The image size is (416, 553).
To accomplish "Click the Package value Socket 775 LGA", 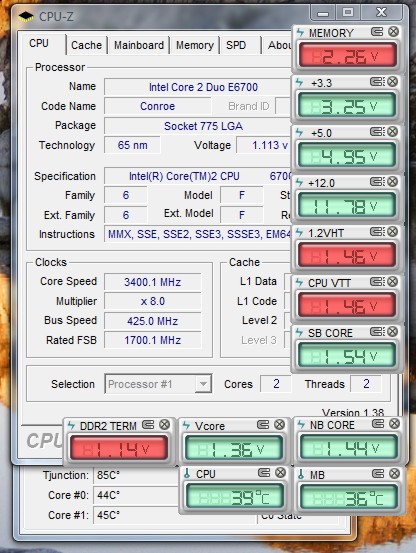I will [198, 126].
